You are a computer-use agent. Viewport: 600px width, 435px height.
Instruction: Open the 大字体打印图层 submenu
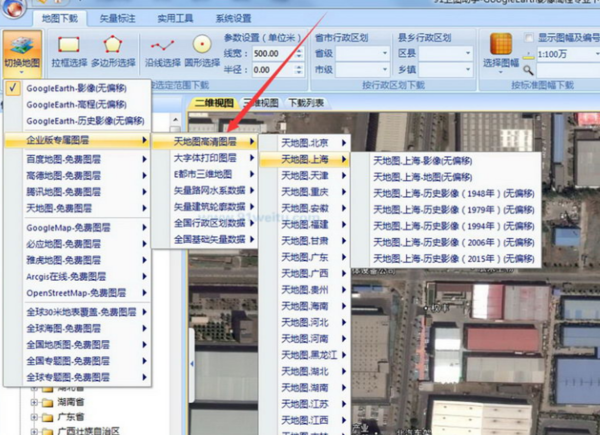205,158
